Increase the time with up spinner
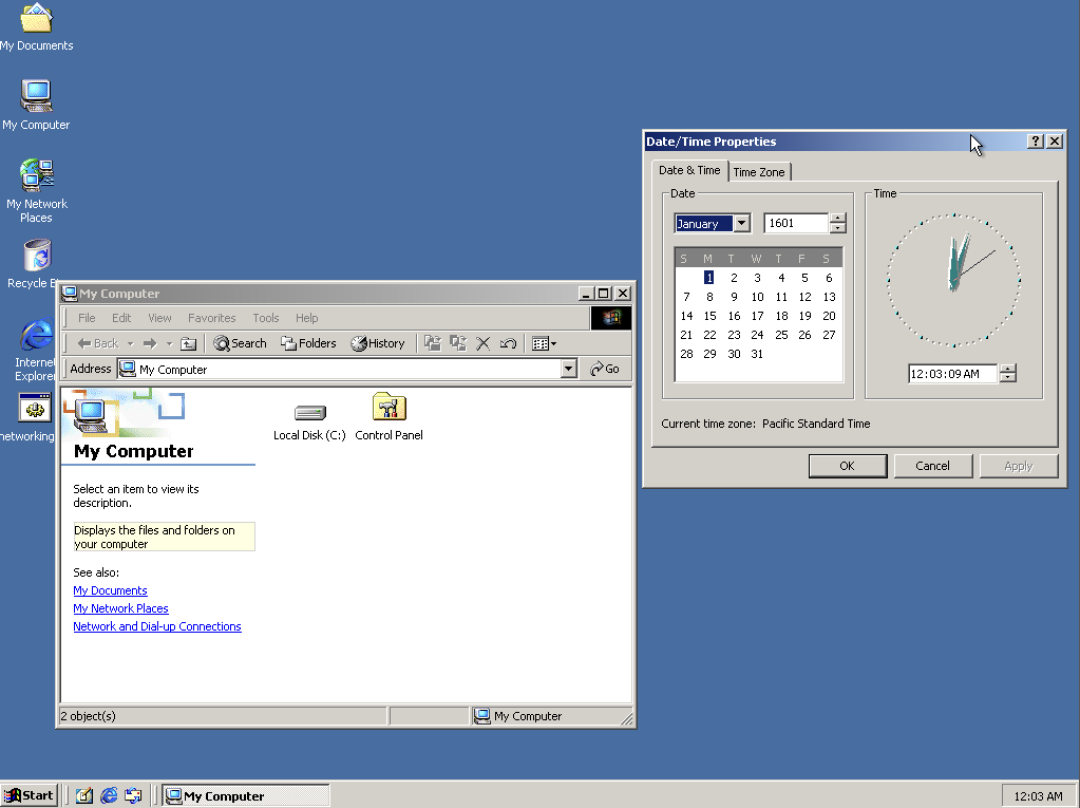The height and width of the screenshot is (808, 1080). click(x=1008, y=369)
